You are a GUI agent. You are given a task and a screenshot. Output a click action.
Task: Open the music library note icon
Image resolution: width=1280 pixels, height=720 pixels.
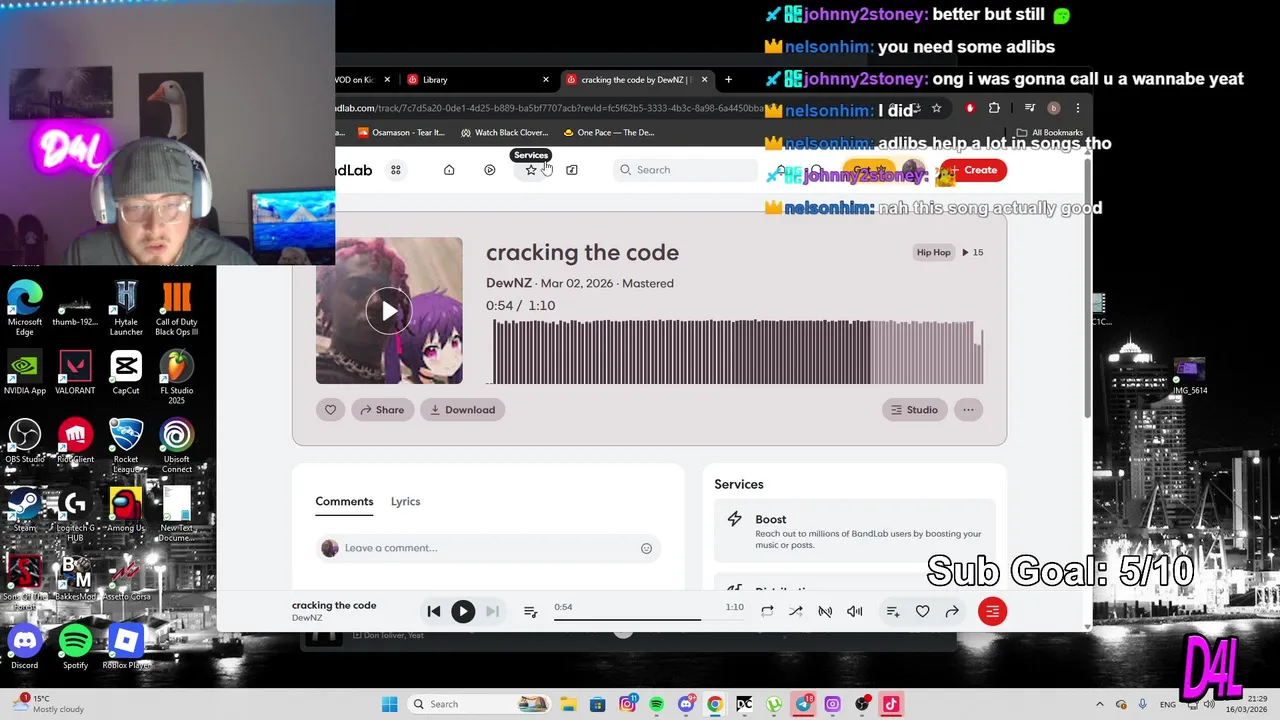(572, 170)
